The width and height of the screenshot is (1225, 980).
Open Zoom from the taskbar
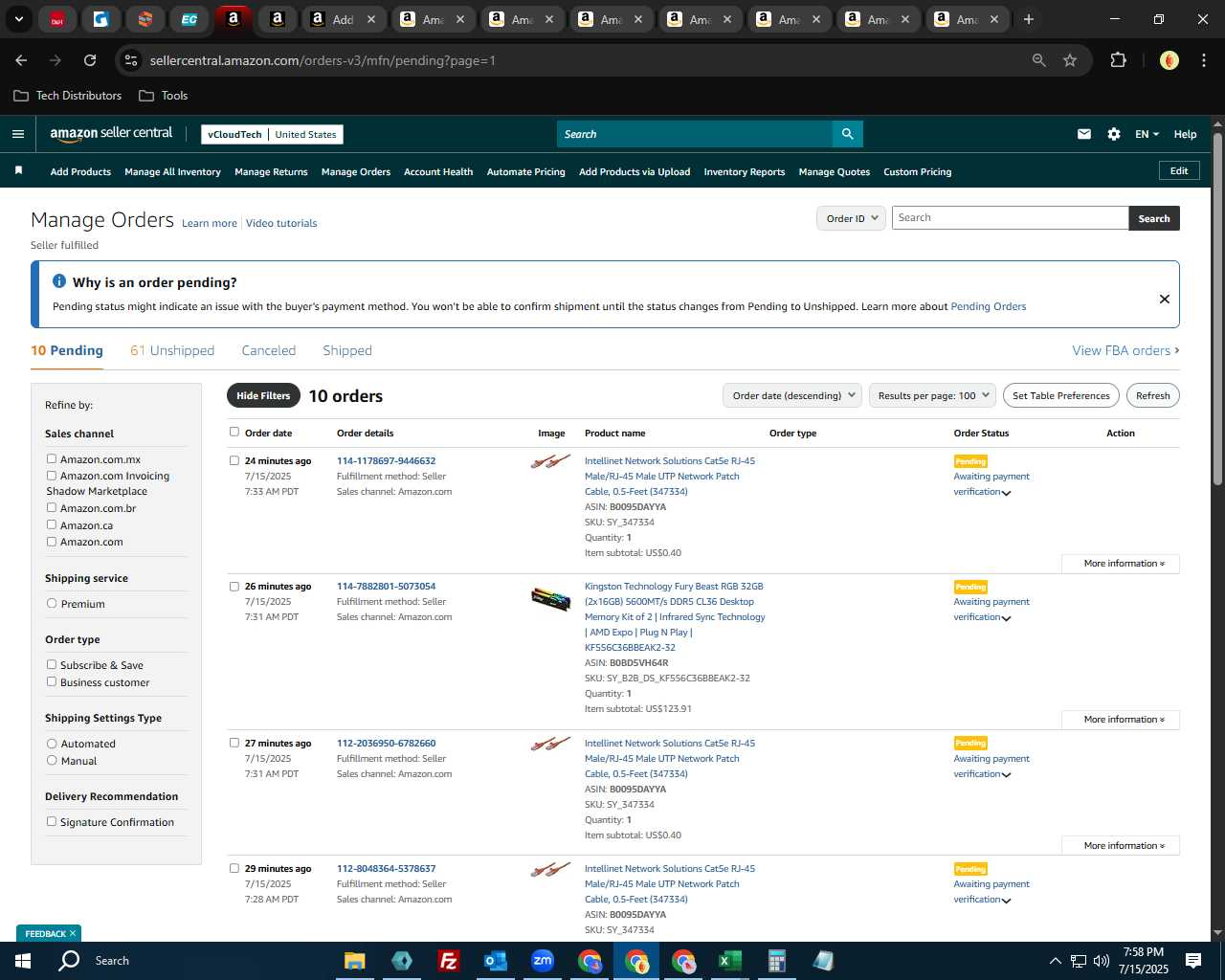(x=543, y=961)
